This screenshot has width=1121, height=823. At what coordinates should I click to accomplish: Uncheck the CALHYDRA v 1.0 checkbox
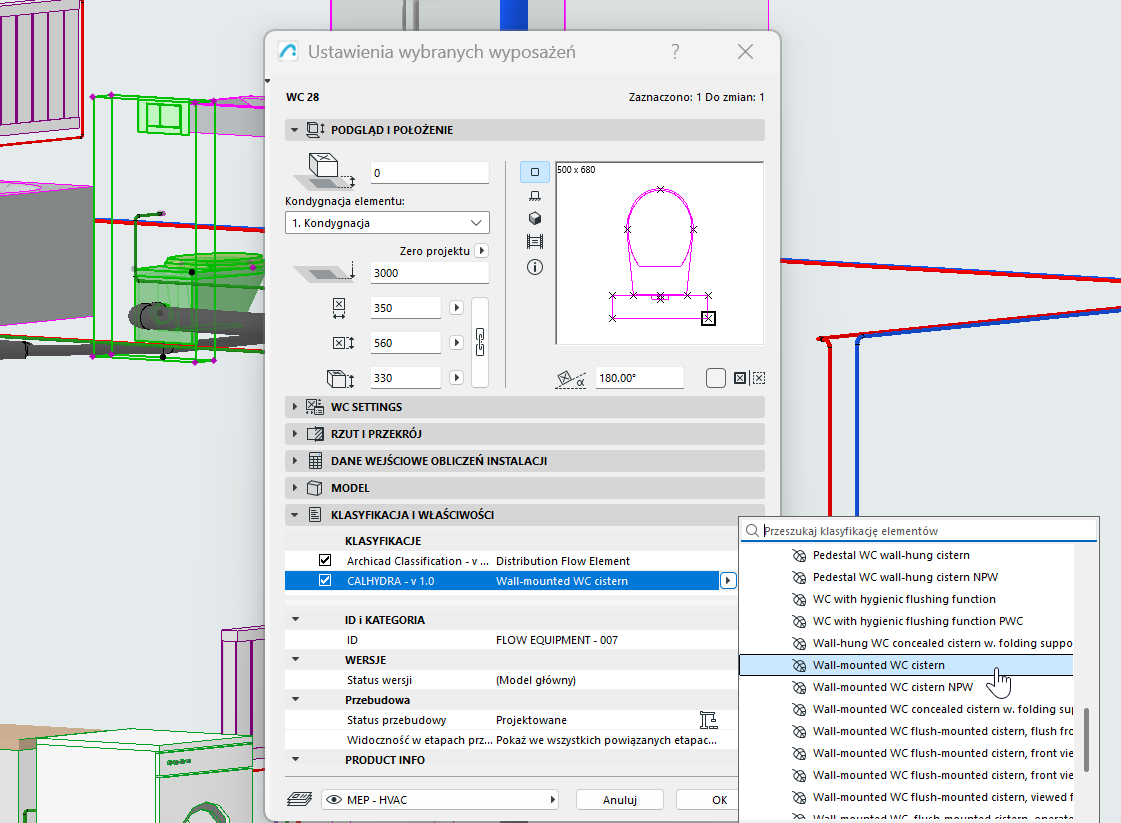325,581
